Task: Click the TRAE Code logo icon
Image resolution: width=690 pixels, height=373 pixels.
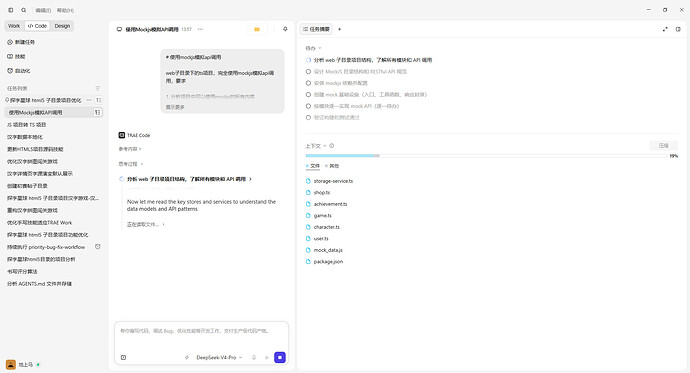Action: coord(122,135)
